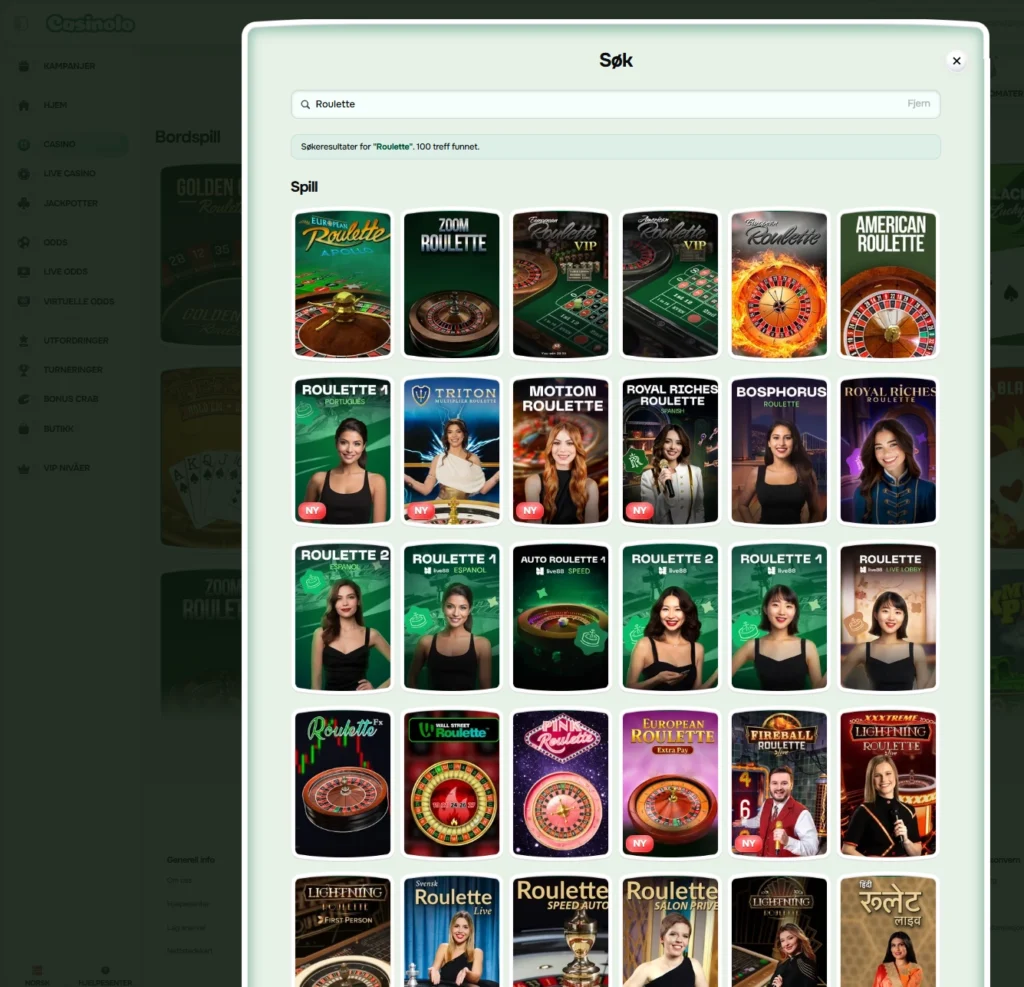This screenshot has width=1024, height=987.
Task: Open European Roulette VIP game
Action: click(561, 283)
